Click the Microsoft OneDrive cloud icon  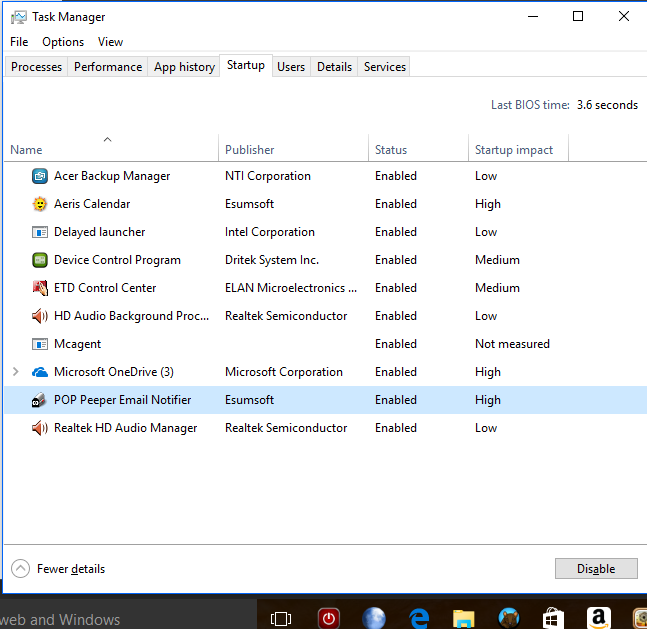pos(40,372)
